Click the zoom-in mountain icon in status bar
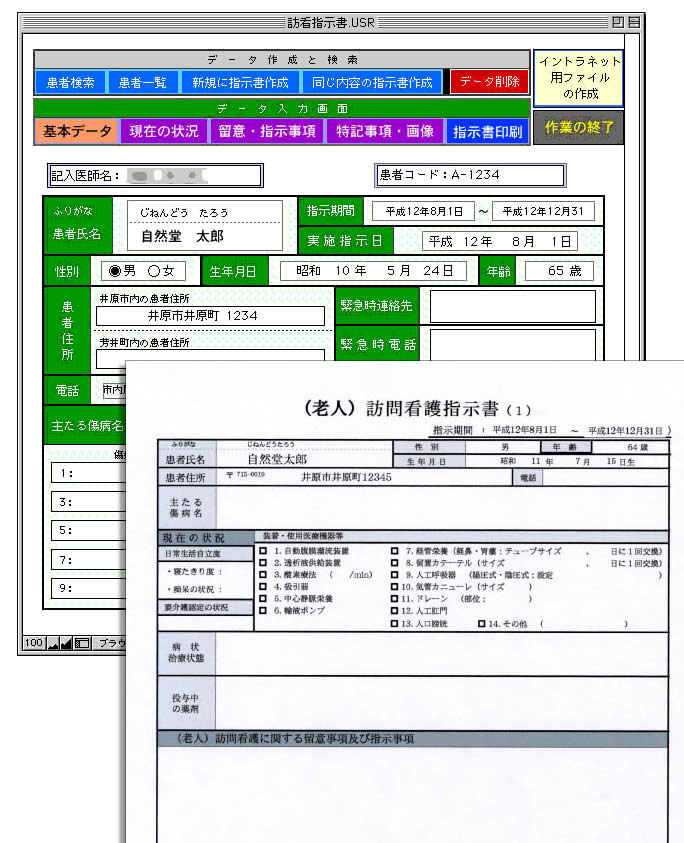The width and height of the screenshot is (684, 843). pyautogui.click(x=66, y=643)
